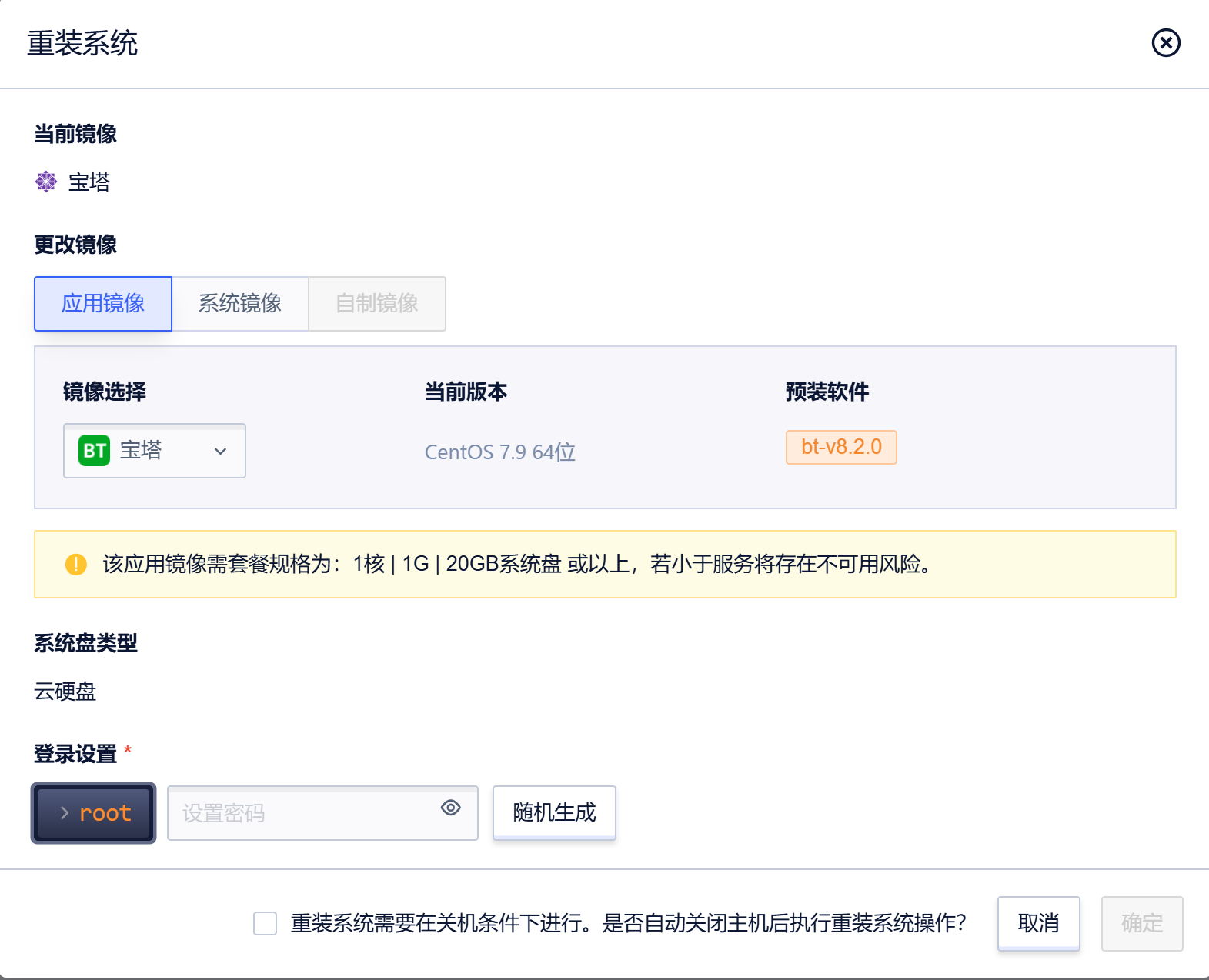Click the purple 宝塔 current image icon
Screen dimensions: 1209x980
click(x=46, y=182)
